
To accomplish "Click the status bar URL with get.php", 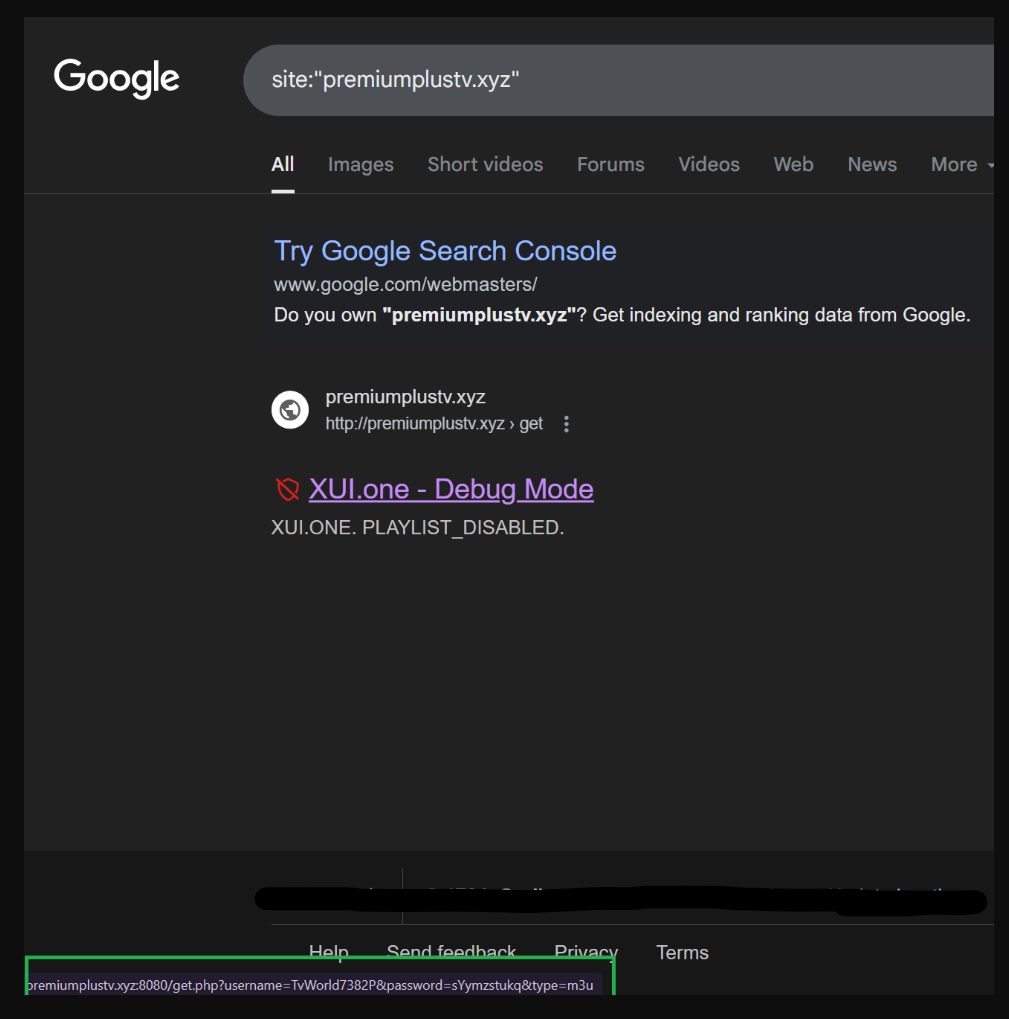I will [x=310, y=985].
